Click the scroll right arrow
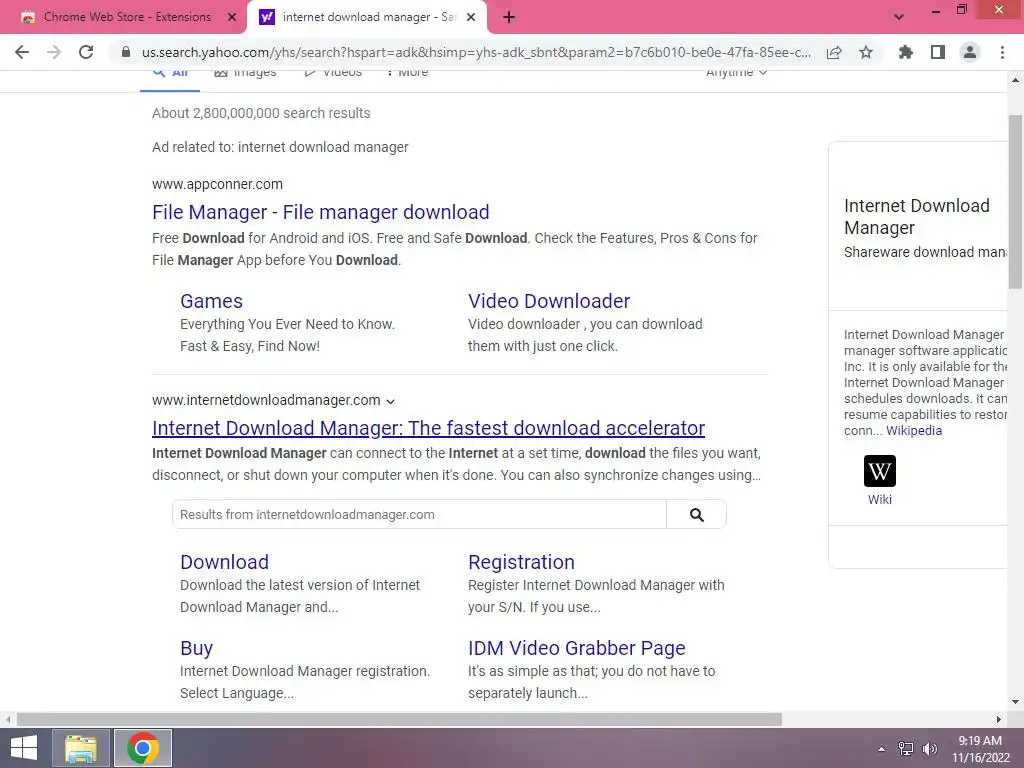The image size is (1024, 768). pos(999,720)
